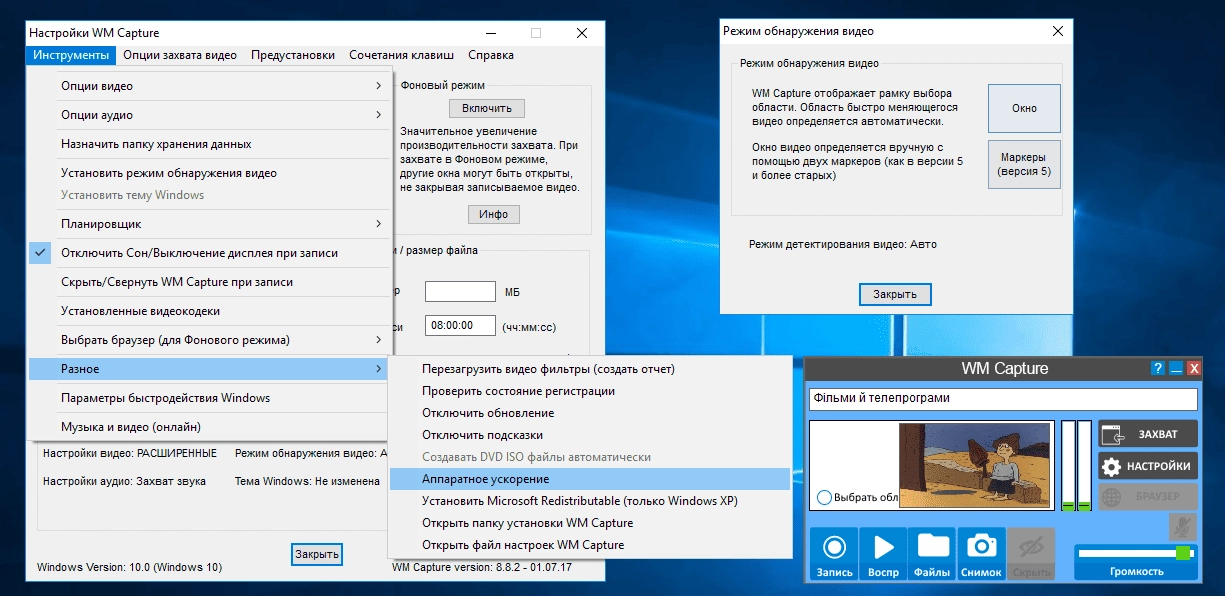Click the WM Capture version: 8.8.2 text
The height and width of the screenshot is (596, 1225).
[x=483, y=568]
